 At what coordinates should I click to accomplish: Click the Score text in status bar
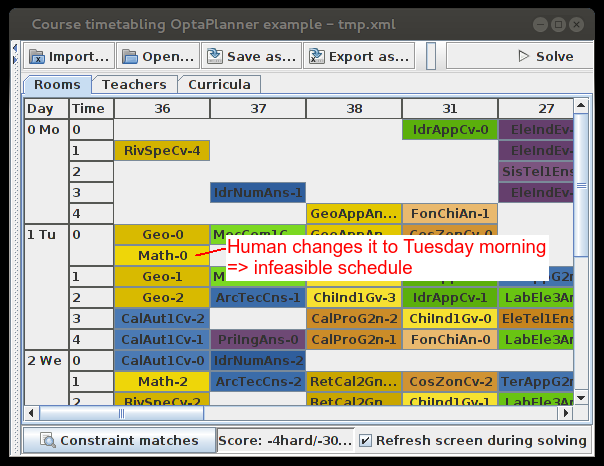click(286, 441)
